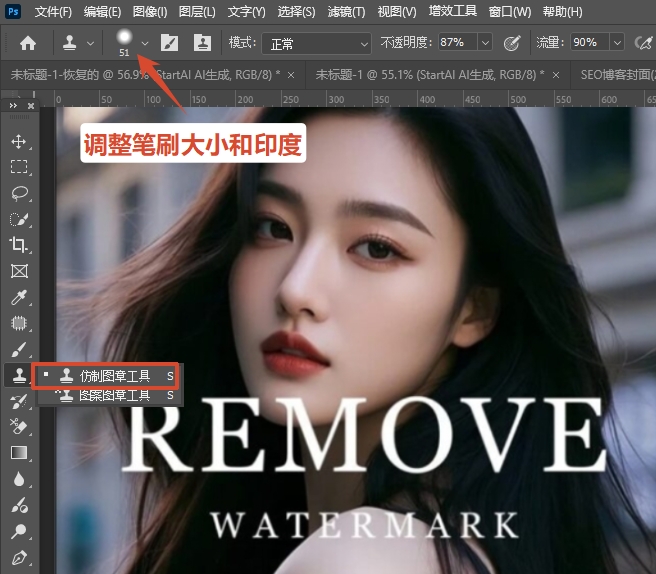The width and height of the screenshot is (656, 574).
Task: Open the 选择(S) menu
Action: 296,11
